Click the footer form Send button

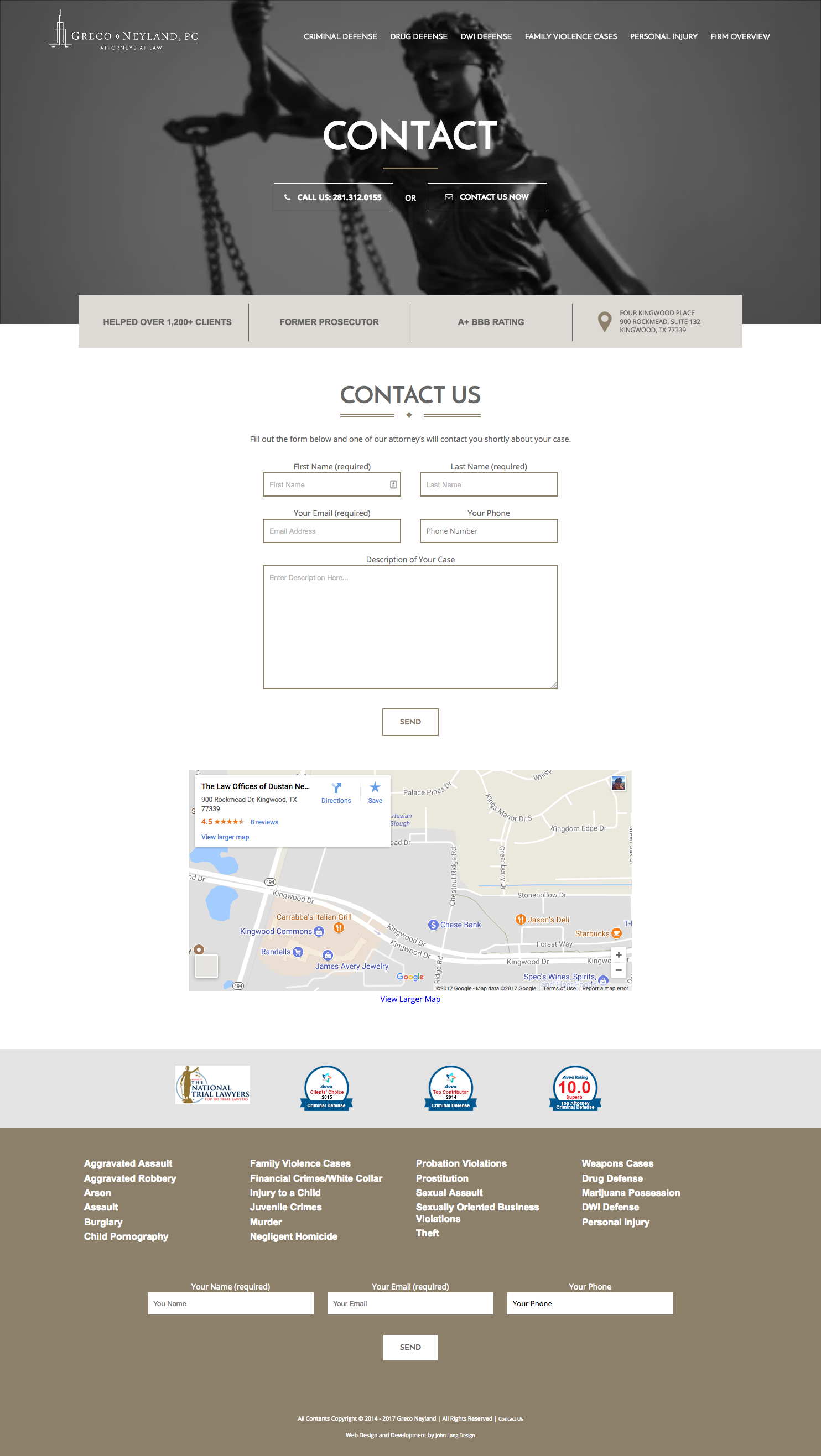point(410,1347)
